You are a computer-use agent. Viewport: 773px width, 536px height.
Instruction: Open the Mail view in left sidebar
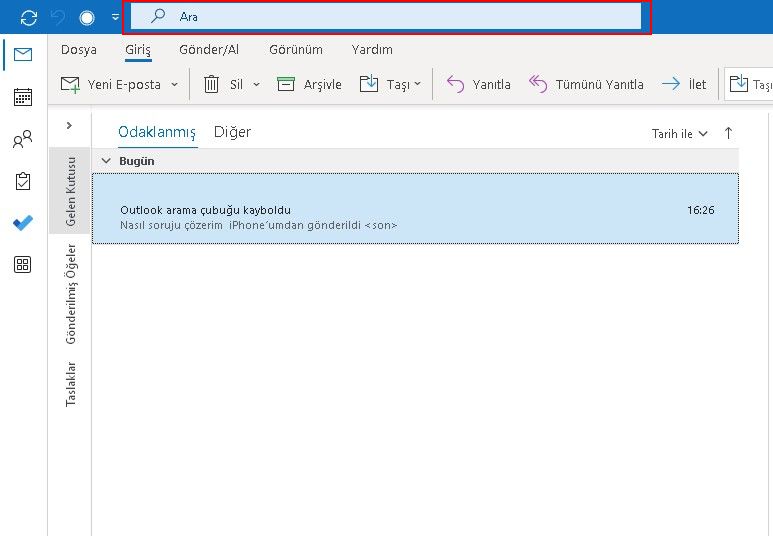tap(22, 55)
